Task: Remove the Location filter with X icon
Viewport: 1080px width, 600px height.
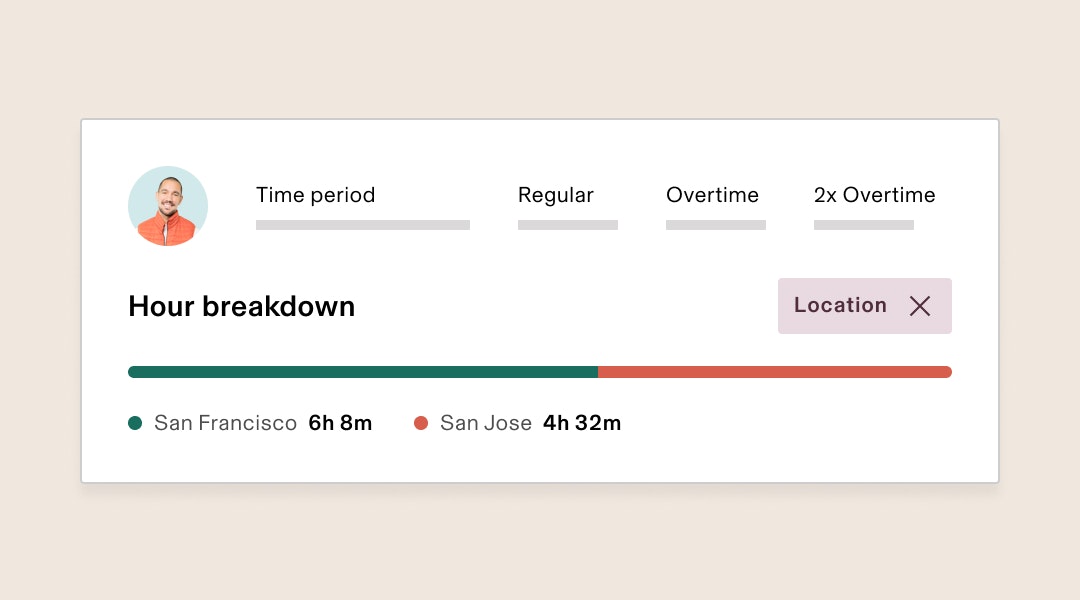Action: pos(920,306)
